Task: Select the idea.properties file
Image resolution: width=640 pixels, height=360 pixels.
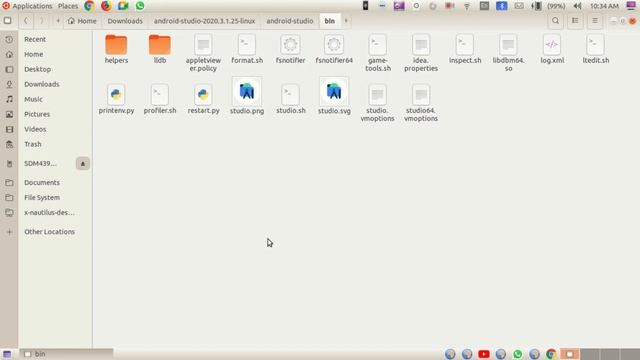Action: [421, 53]
